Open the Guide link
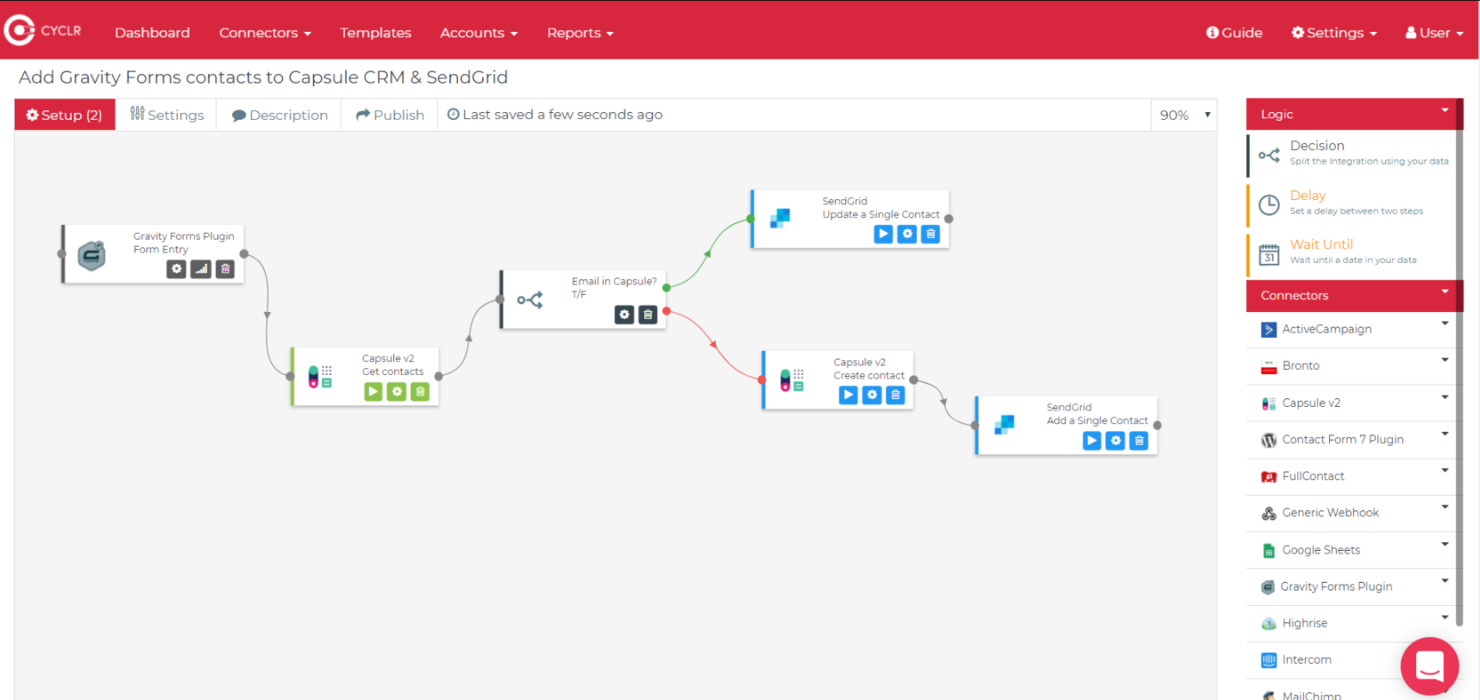Screen dimensions: 1480x700 click(1234, 32)
